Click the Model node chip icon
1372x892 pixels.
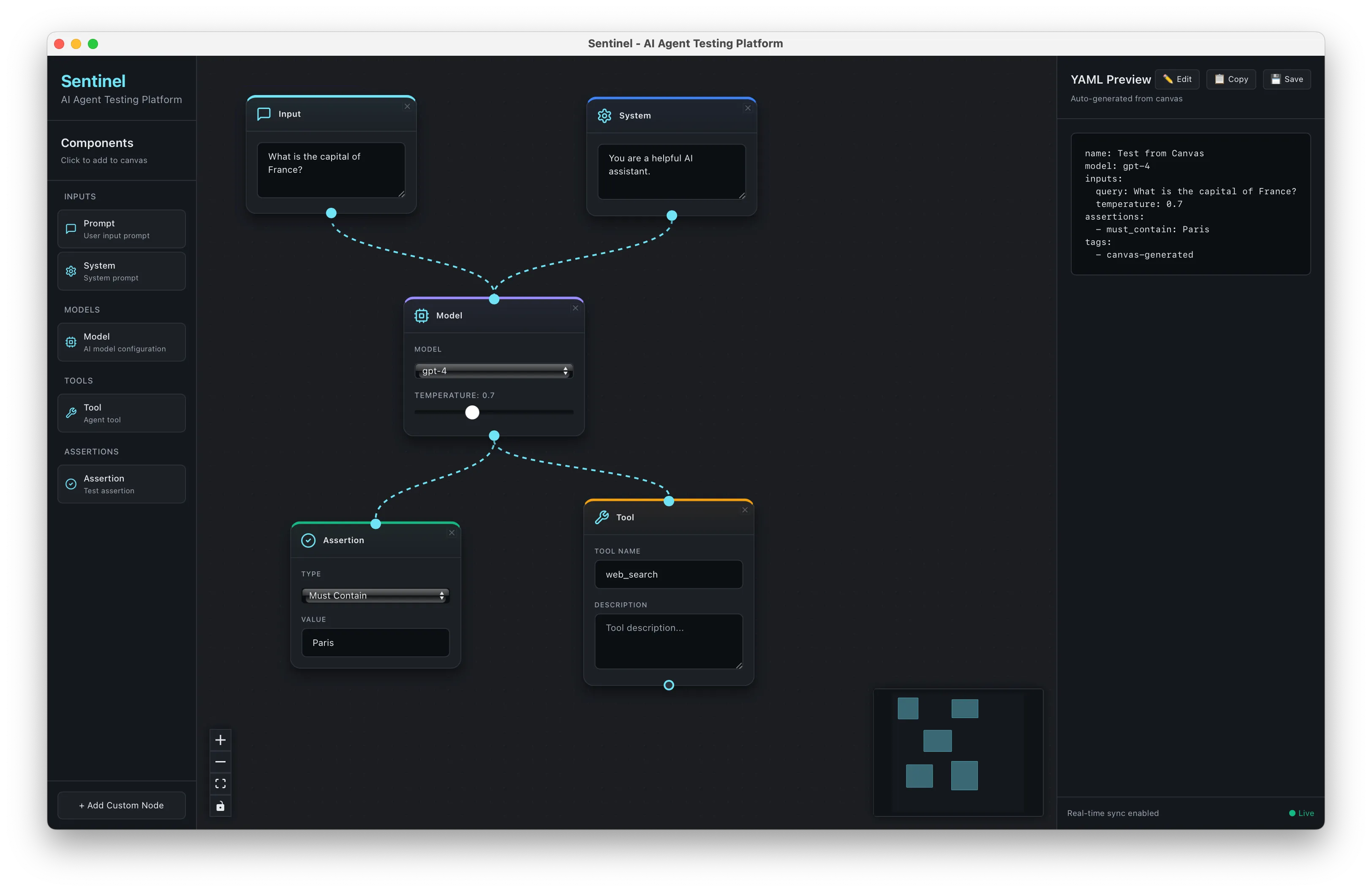pyautogui.click(x=422, y=315)
